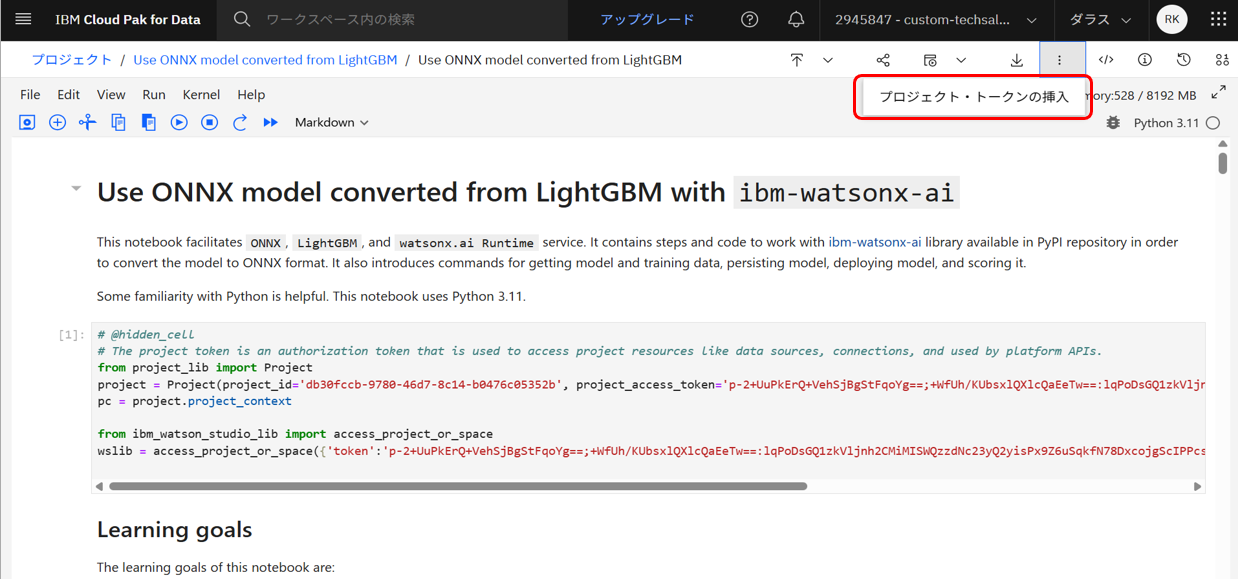The image size is (1238, 579).
Task: Save the notebook with the save icon
Action: click(27, 122)
